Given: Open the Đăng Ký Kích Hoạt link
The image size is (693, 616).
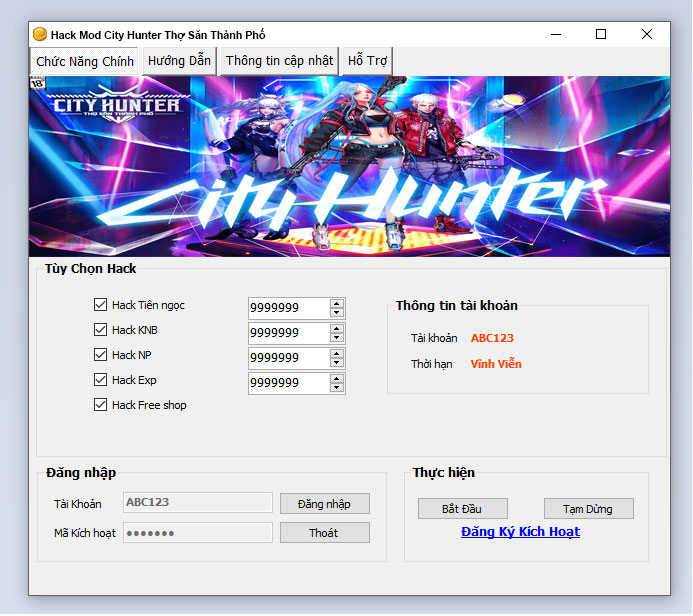Looking at the screenshot, I should 520,532.
